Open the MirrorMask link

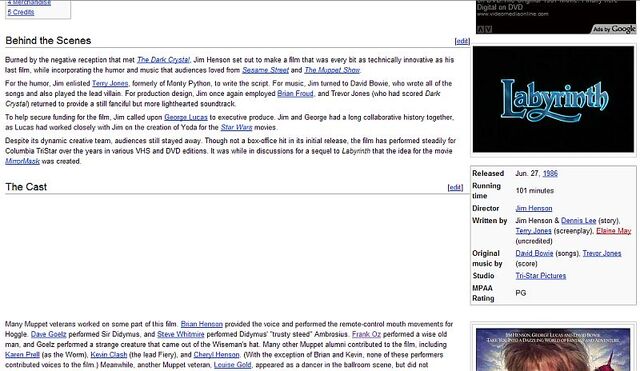[22, 161]
